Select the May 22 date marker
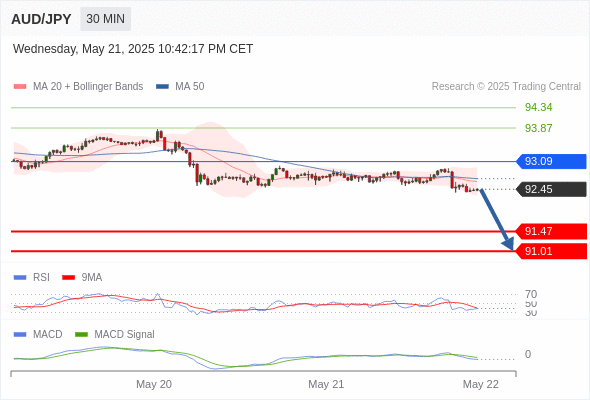The image size is (590, 400). 481,384
